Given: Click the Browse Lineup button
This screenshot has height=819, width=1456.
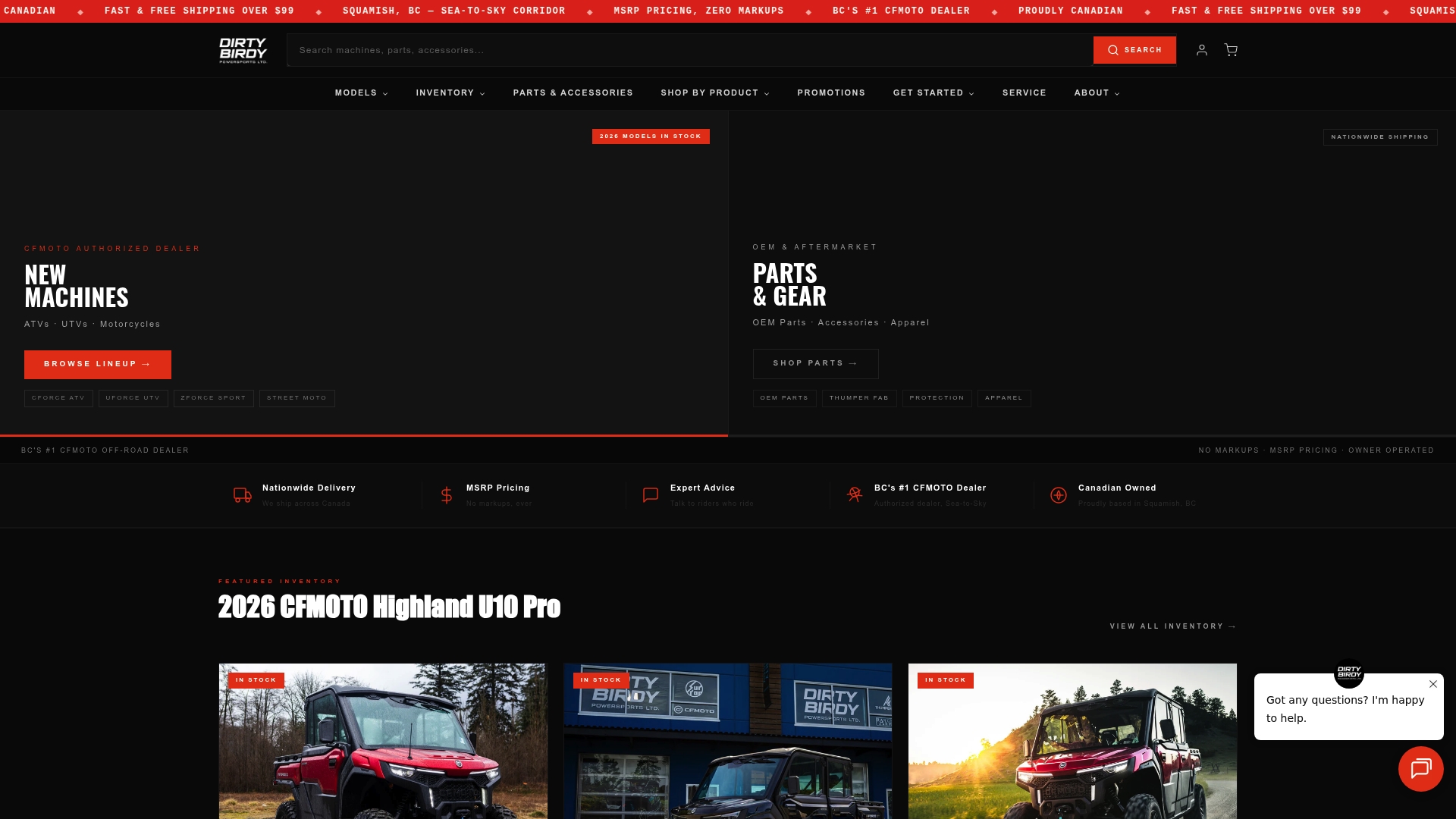Looking at the screenshot, I should 98,365.
